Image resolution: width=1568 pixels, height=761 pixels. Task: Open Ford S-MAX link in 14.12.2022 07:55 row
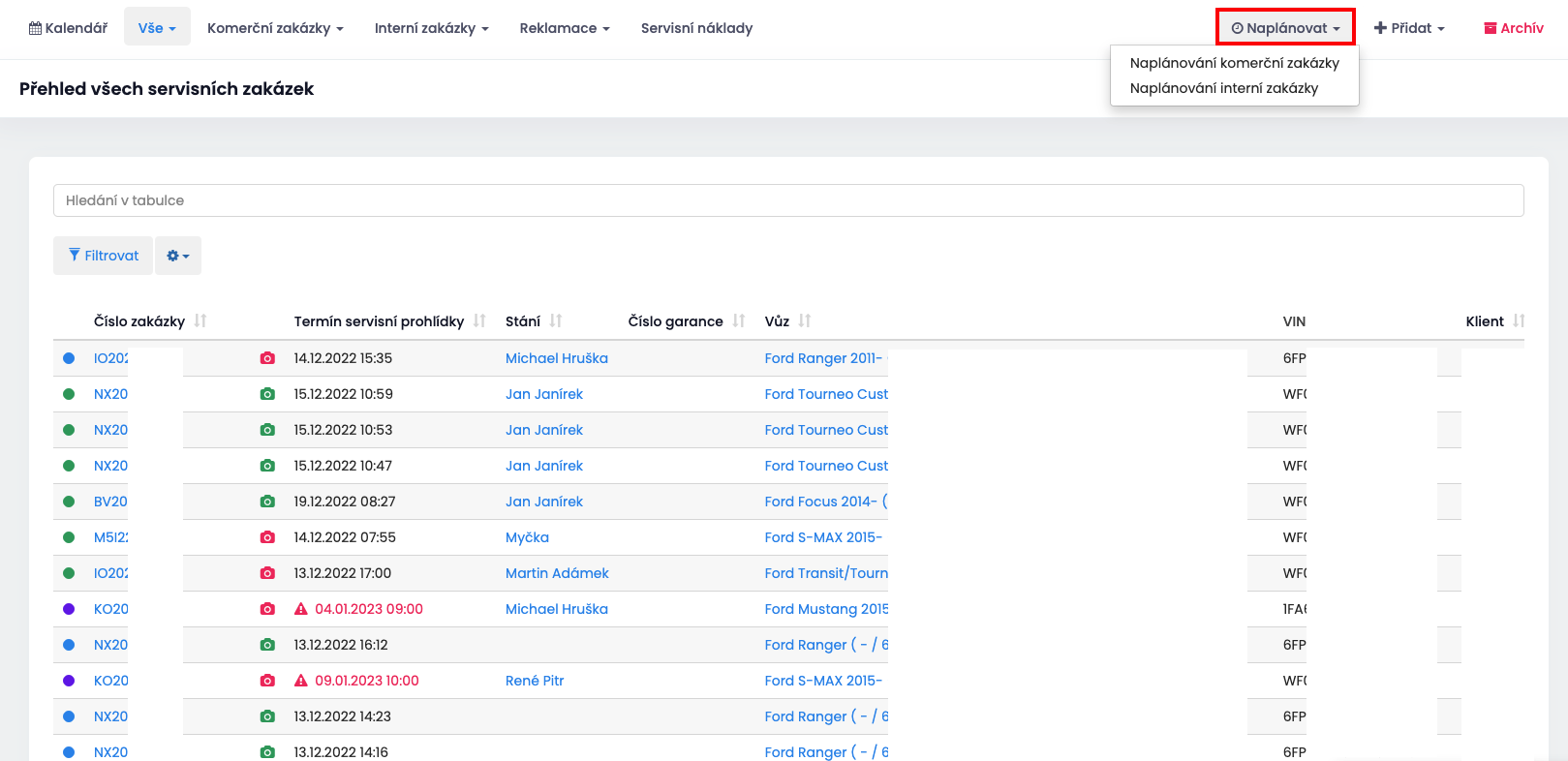(x=823, y=537)
